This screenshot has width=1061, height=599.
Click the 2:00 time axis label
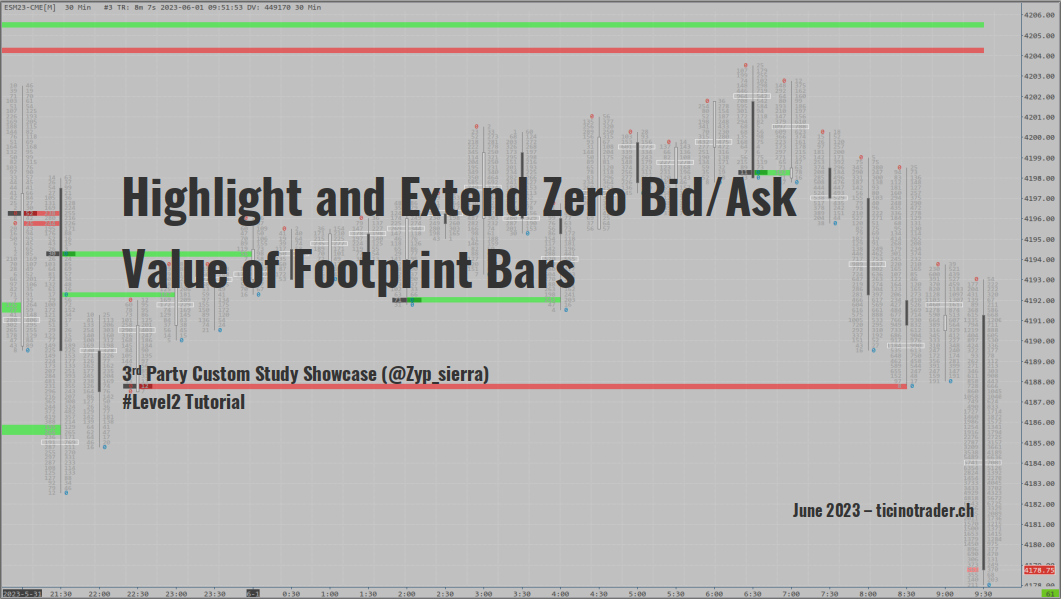click(x=407, y=594)
